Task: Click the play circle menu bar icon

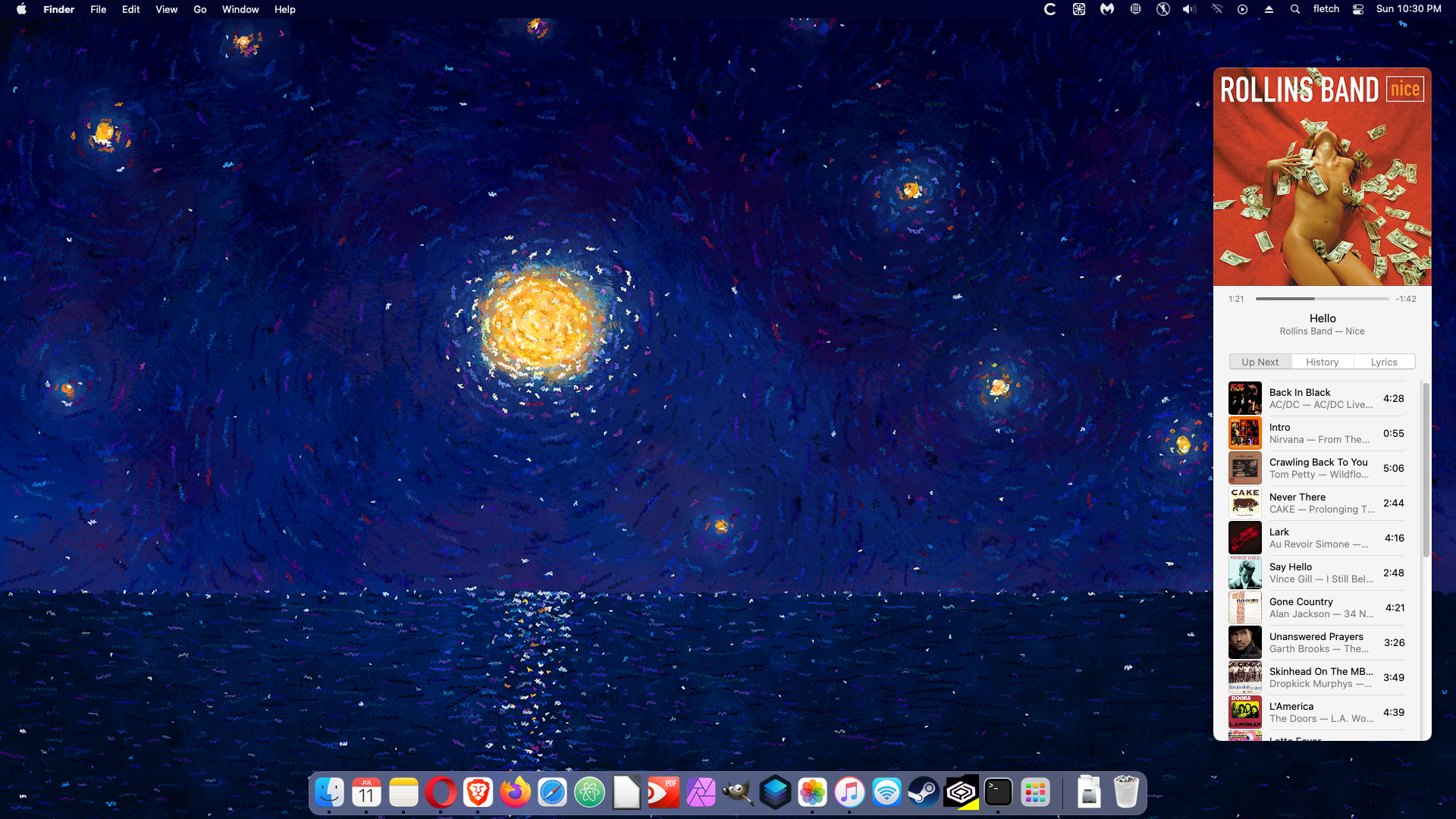Action: tap(1242, 9)
